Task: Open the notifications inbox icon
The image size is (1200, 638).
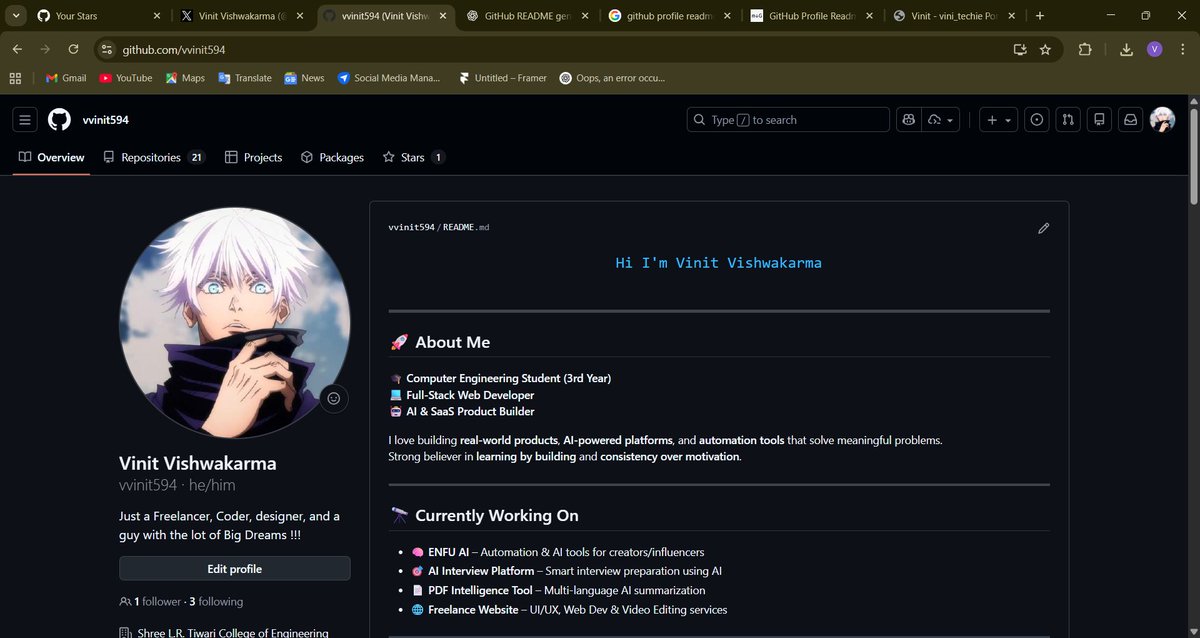Action: point(1130,119)
